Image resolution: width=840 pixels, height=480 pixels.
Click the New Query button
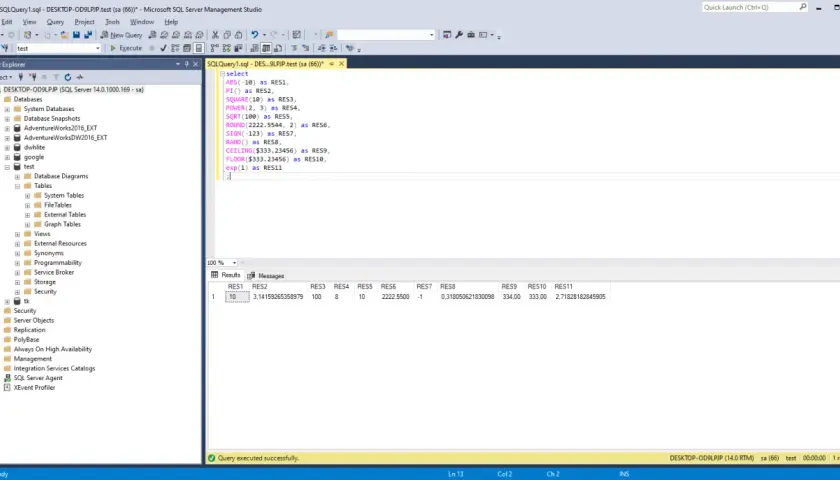(x=121, y=35)
